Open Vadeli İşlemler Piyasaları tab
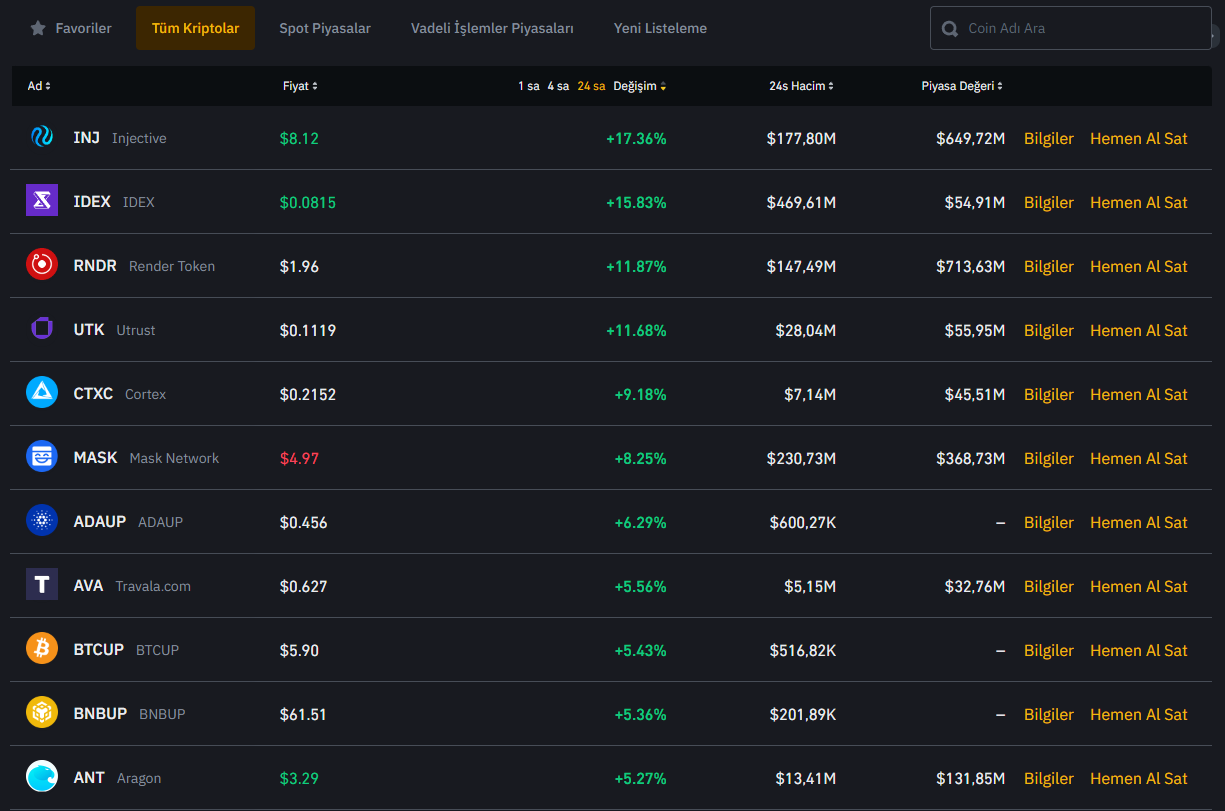Viewport: 1225px width, 811px height. coord(492,29)
